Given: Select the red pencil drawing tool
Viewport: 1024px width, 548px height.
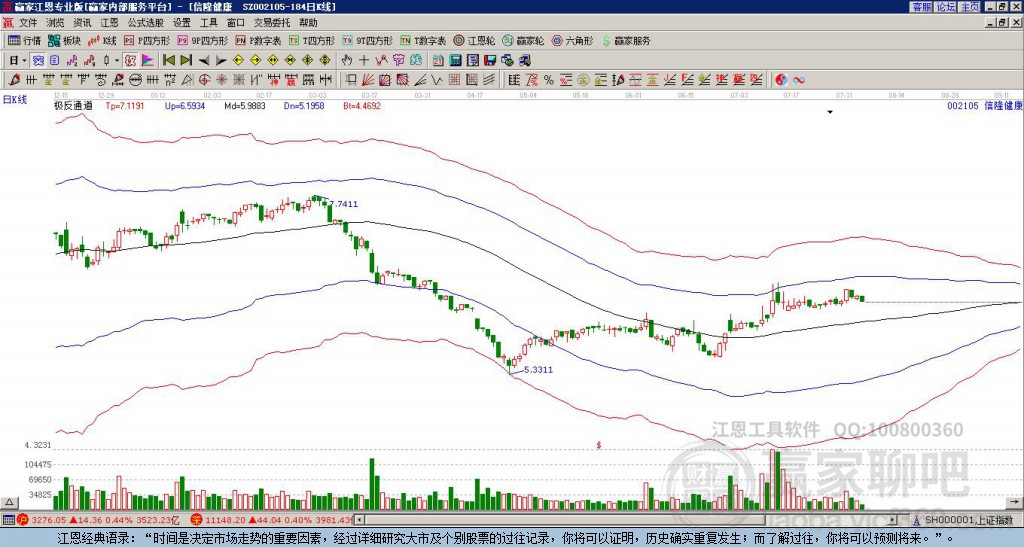Looking at the screenshot, I should coord(14,80).
